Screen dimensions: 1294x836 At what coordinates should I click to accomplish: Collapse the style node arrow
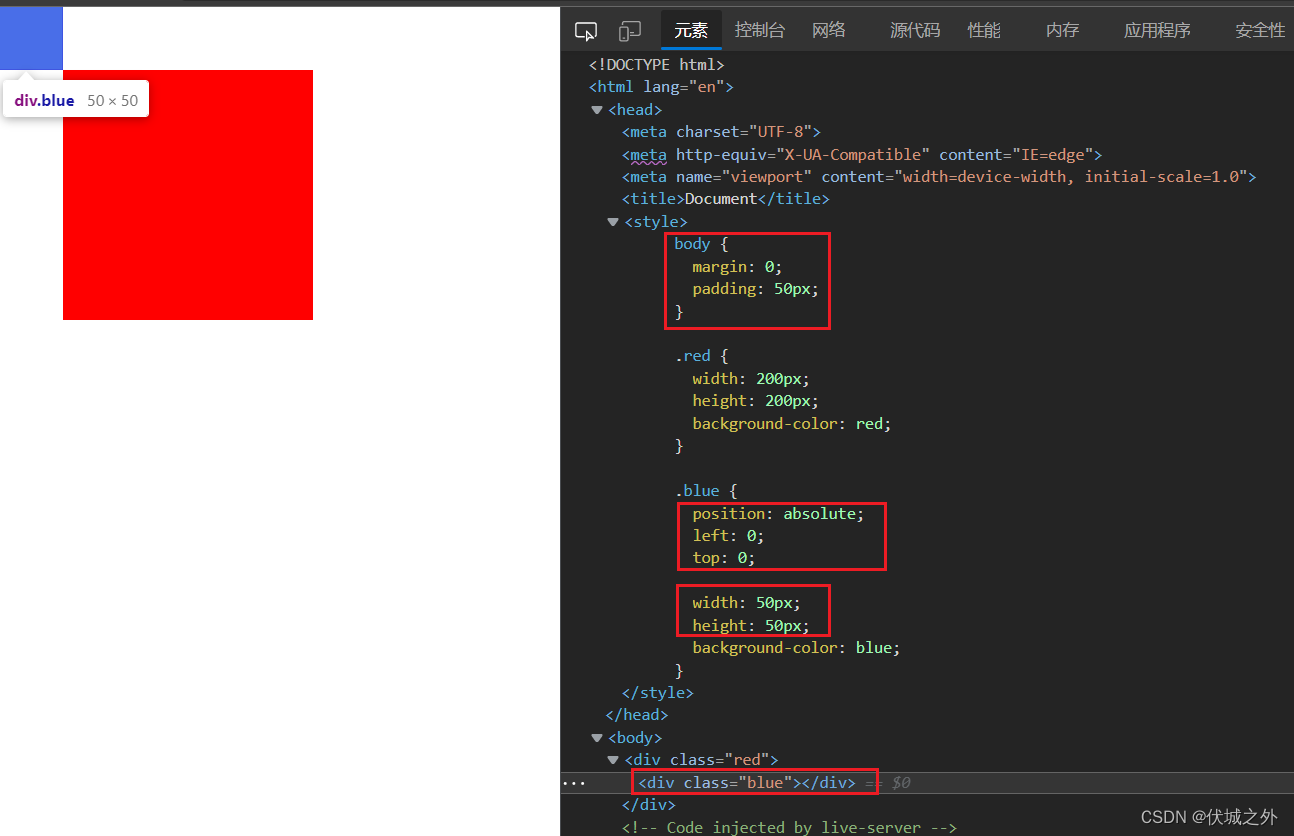(x=613, y=222)
